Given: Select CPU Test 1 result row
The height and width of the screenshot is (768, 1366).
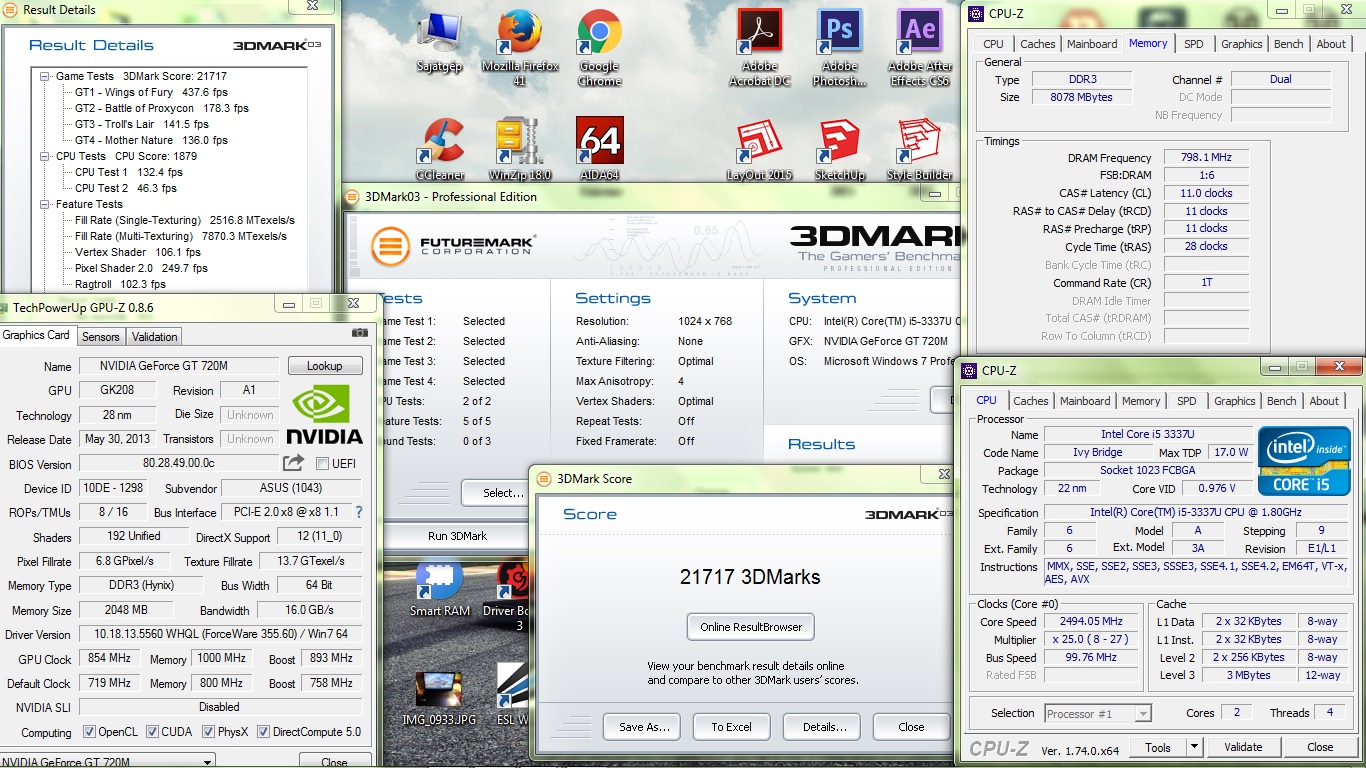Looking at the screenshot, I should click(128, 172).
